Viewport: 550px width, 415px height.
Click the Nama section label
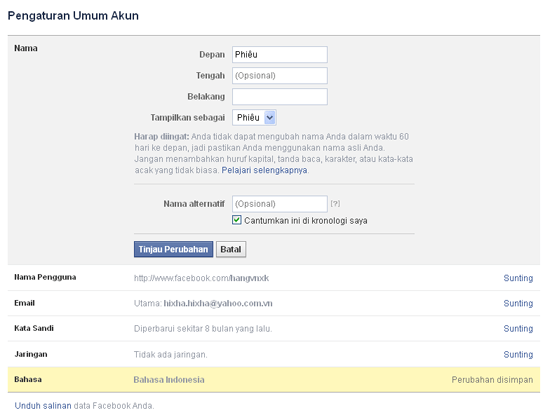pos(26,48)
